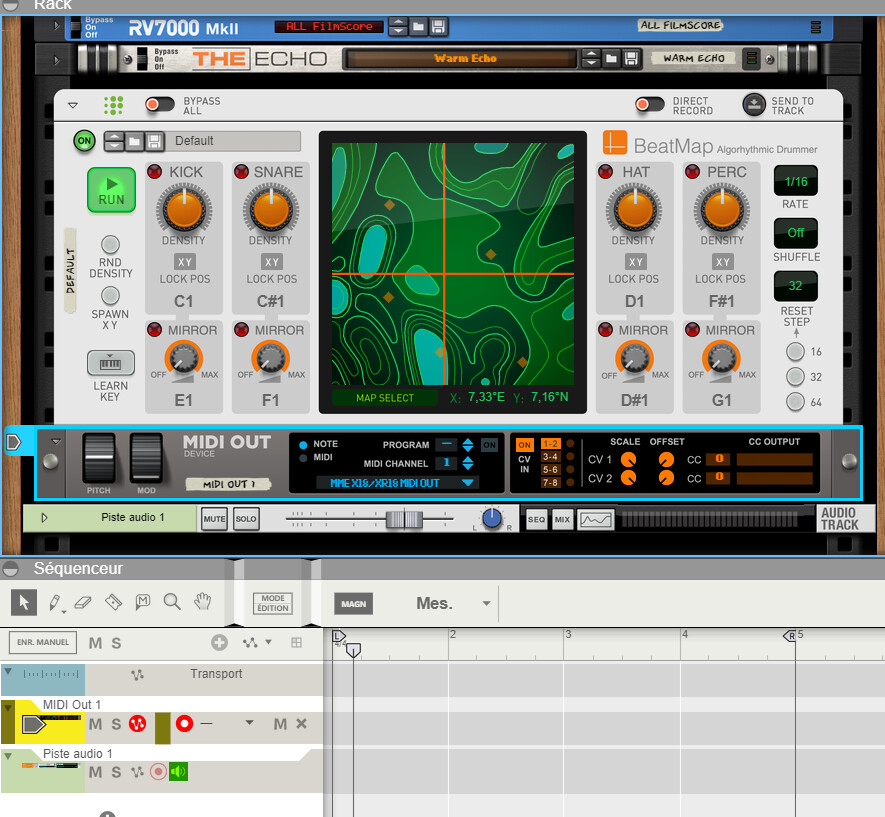Delete the MIDI Out 1 lane with X
The image size is (885, 817).
pos(301,723)
